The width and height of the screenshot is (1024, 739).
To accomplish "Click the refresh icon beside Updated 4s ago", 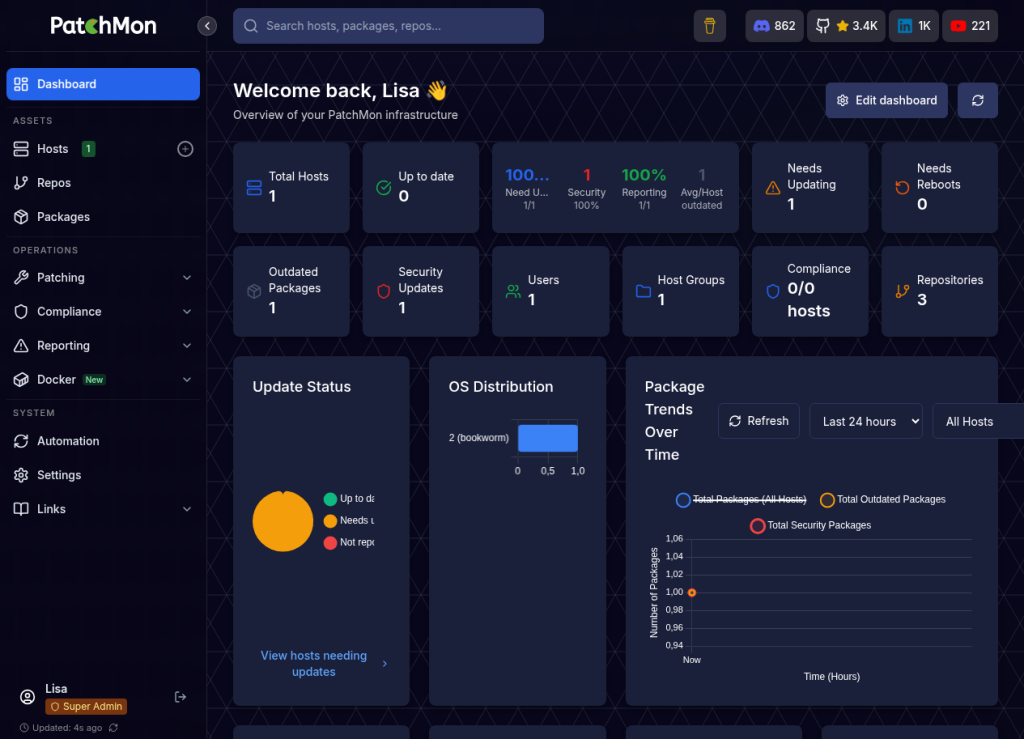I will coord(114,727).
